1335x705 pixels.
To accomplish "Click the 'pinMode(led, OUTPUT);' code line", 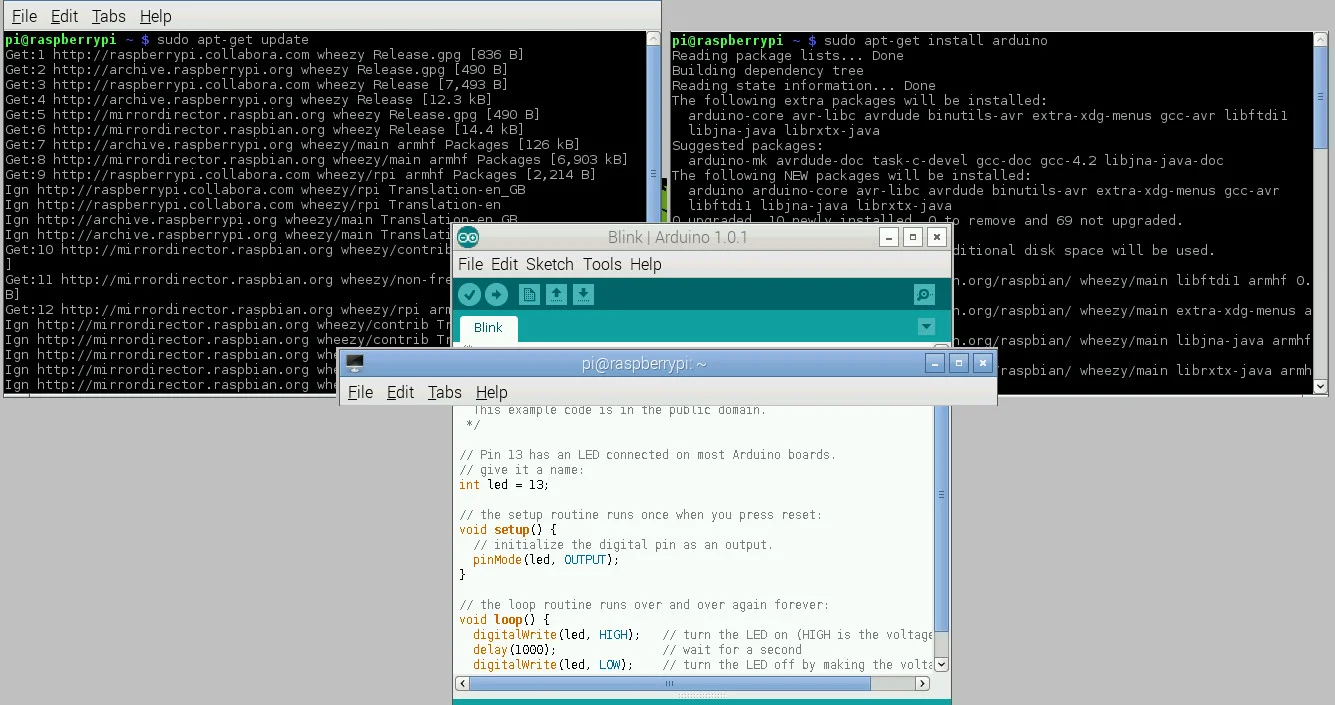I will coord(546,560).
